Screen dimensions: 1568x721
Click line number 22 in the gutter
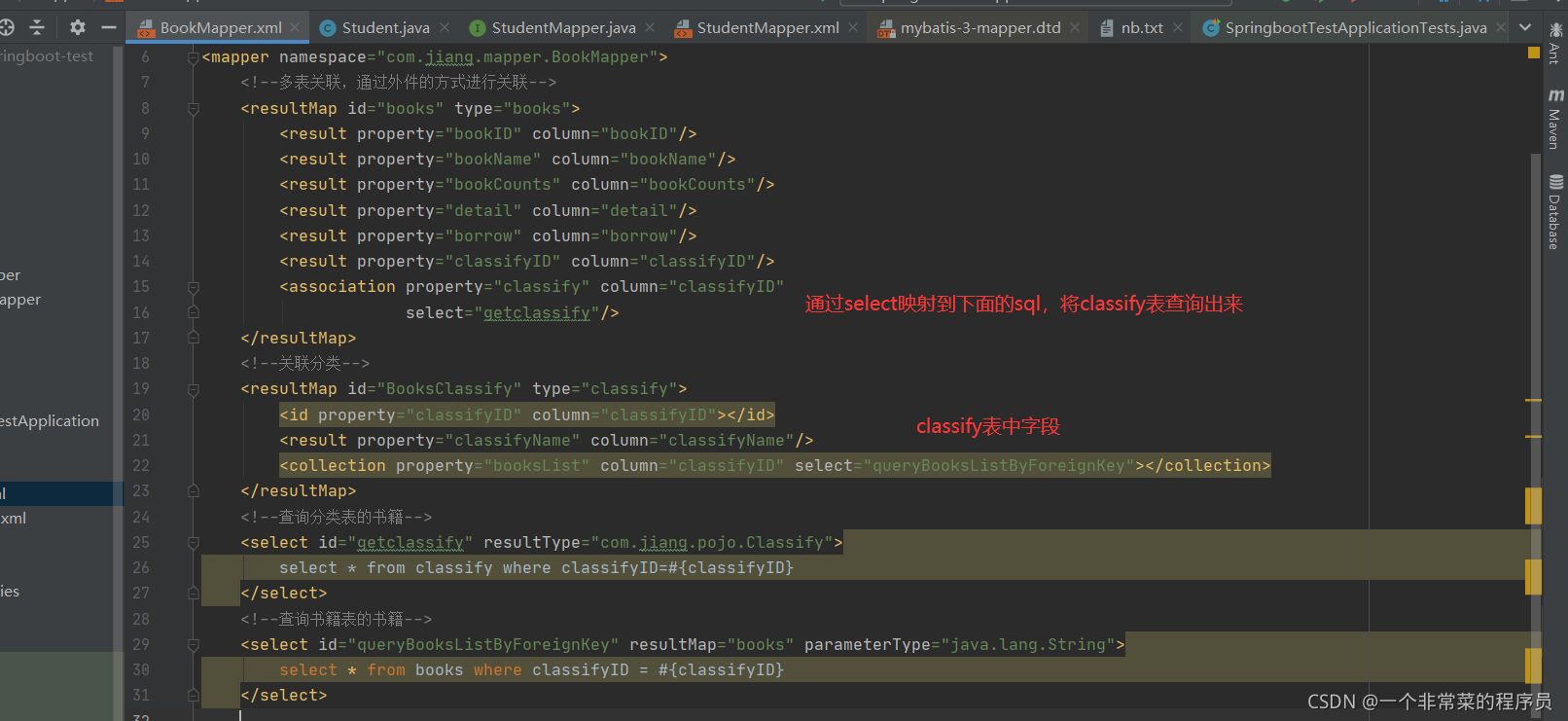(141, 465)
